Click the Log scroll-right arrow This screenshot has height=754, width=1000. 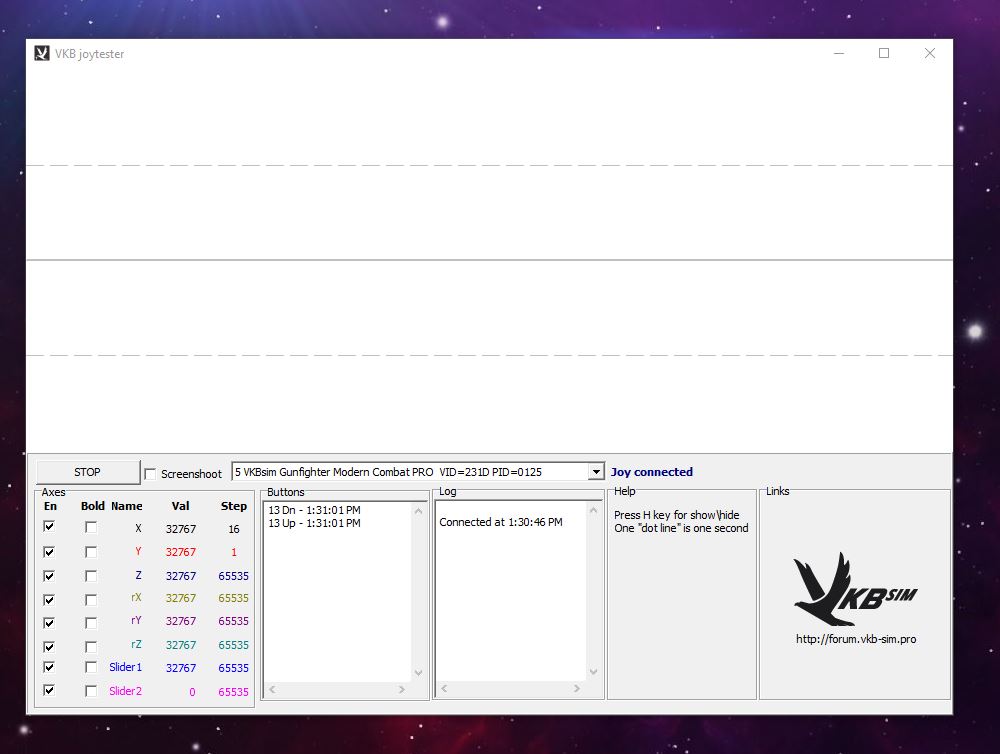click(x=577, y=688)
